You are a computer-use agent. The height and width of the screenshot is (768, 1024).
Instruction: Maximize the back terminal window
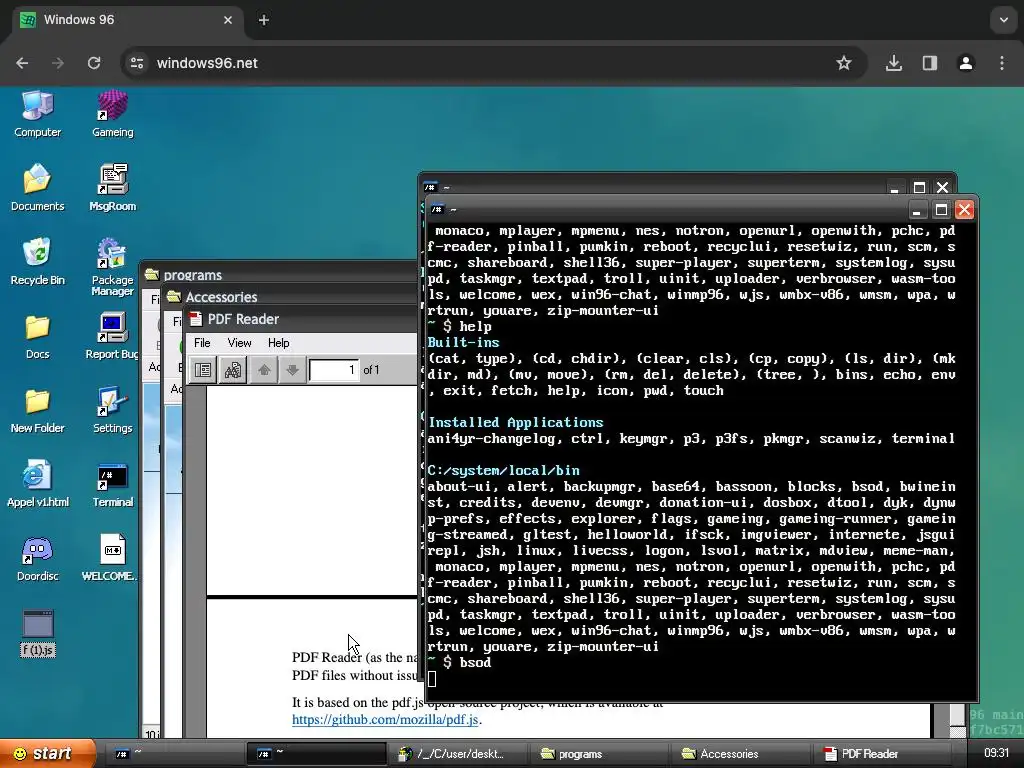coord(919,187)
